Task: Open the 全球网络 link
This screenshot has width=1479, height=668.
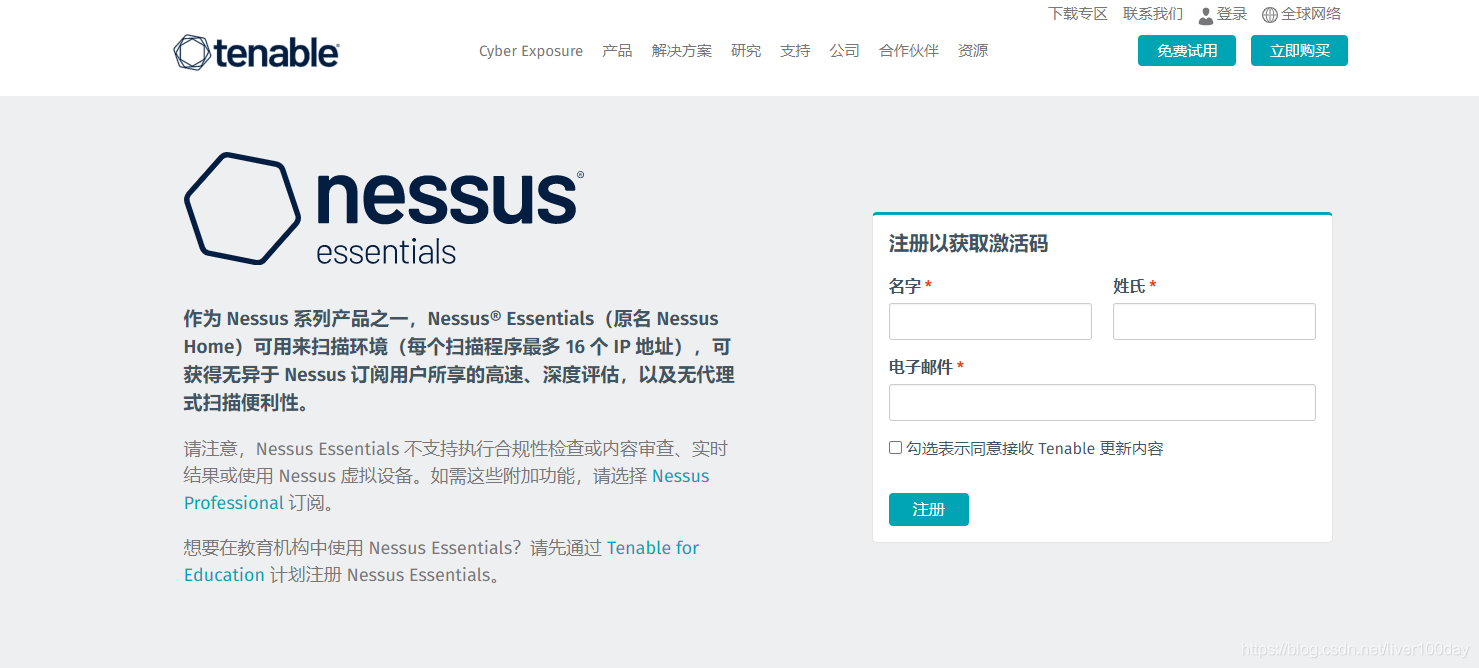Action: point(1311,14)
